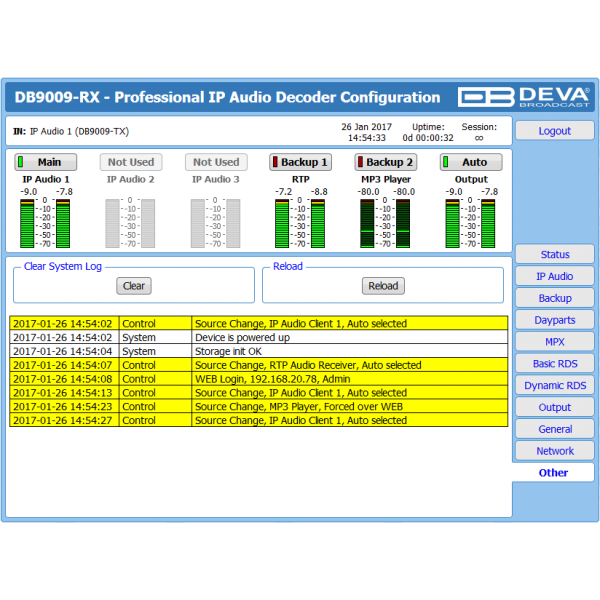The image size is (600, 600).
Task: Click the Session infinity indicator
Action: (x=479, y=138)
